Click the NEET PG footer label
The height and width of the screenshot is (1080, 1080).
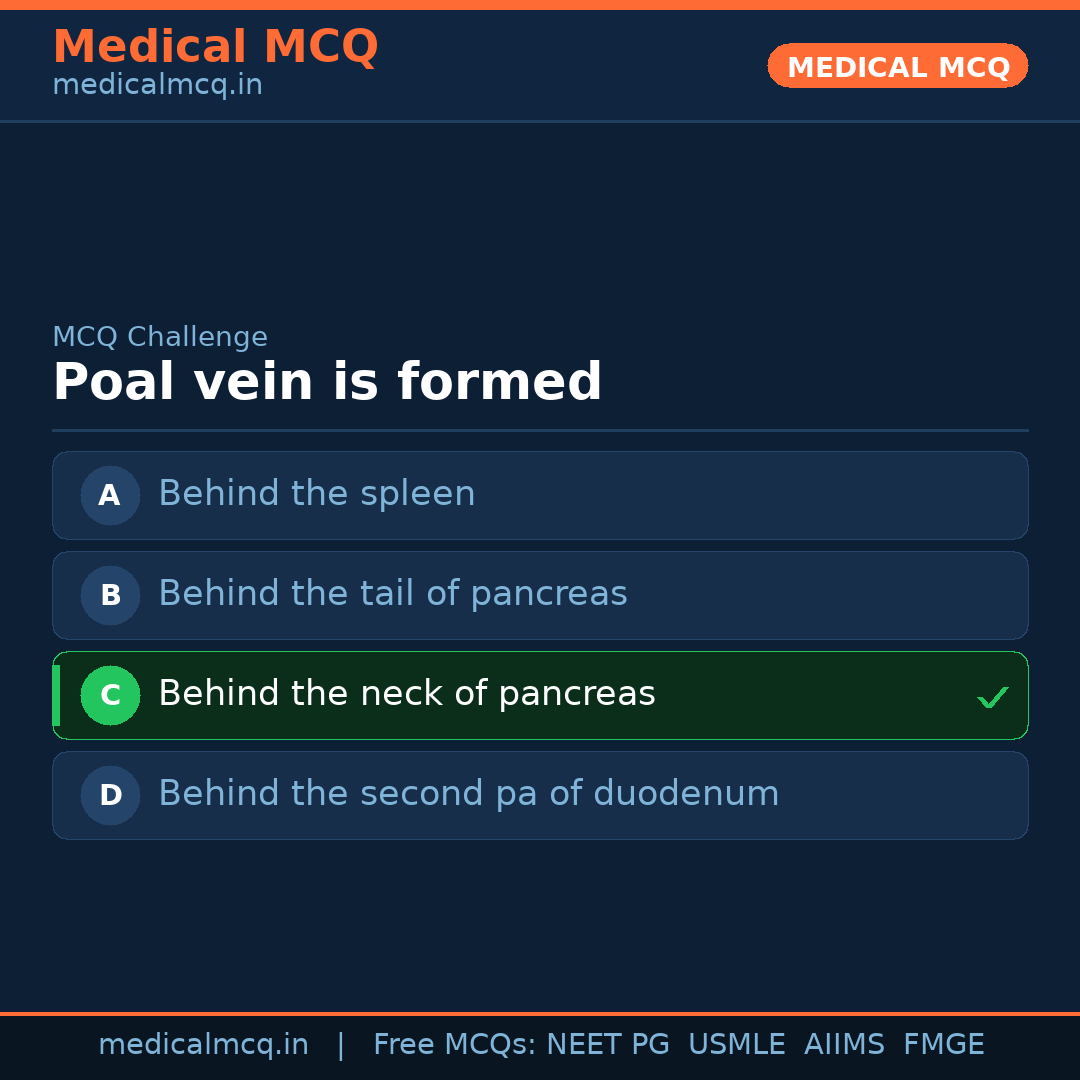click(607, 1043)
